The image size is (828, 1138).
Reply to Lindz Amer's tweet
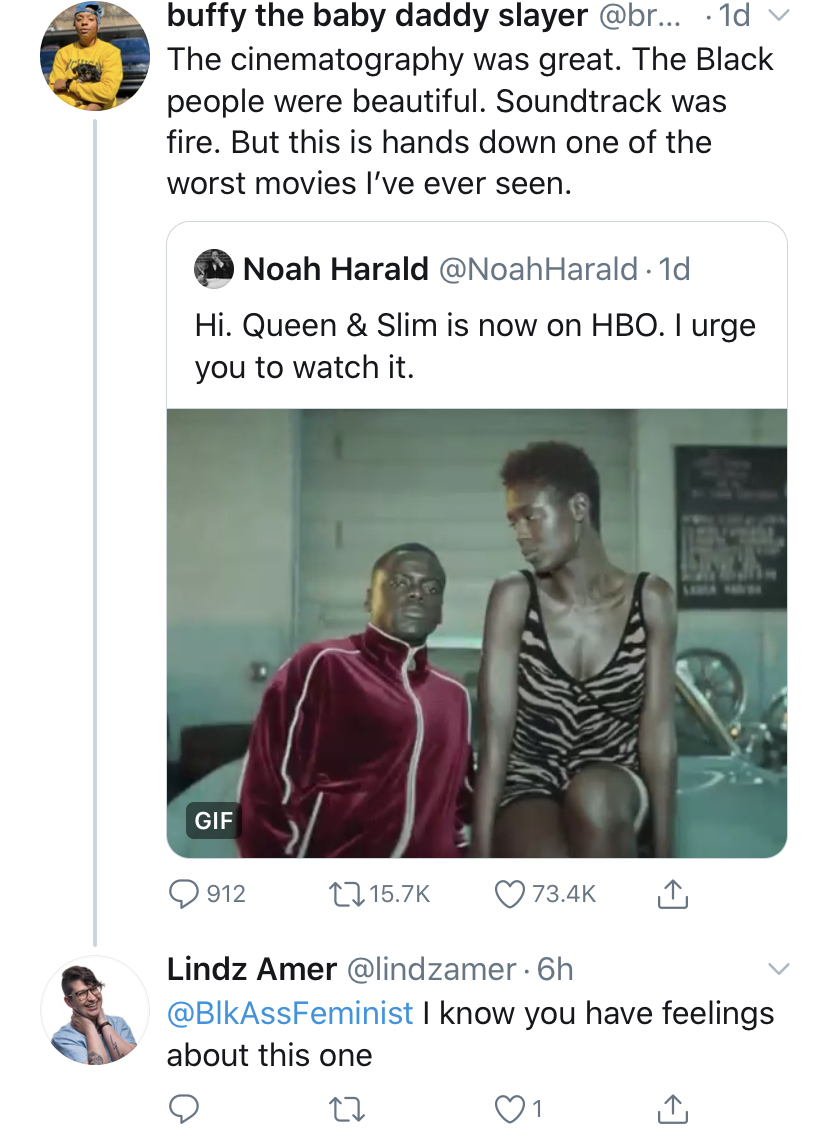coord(184,1108)
